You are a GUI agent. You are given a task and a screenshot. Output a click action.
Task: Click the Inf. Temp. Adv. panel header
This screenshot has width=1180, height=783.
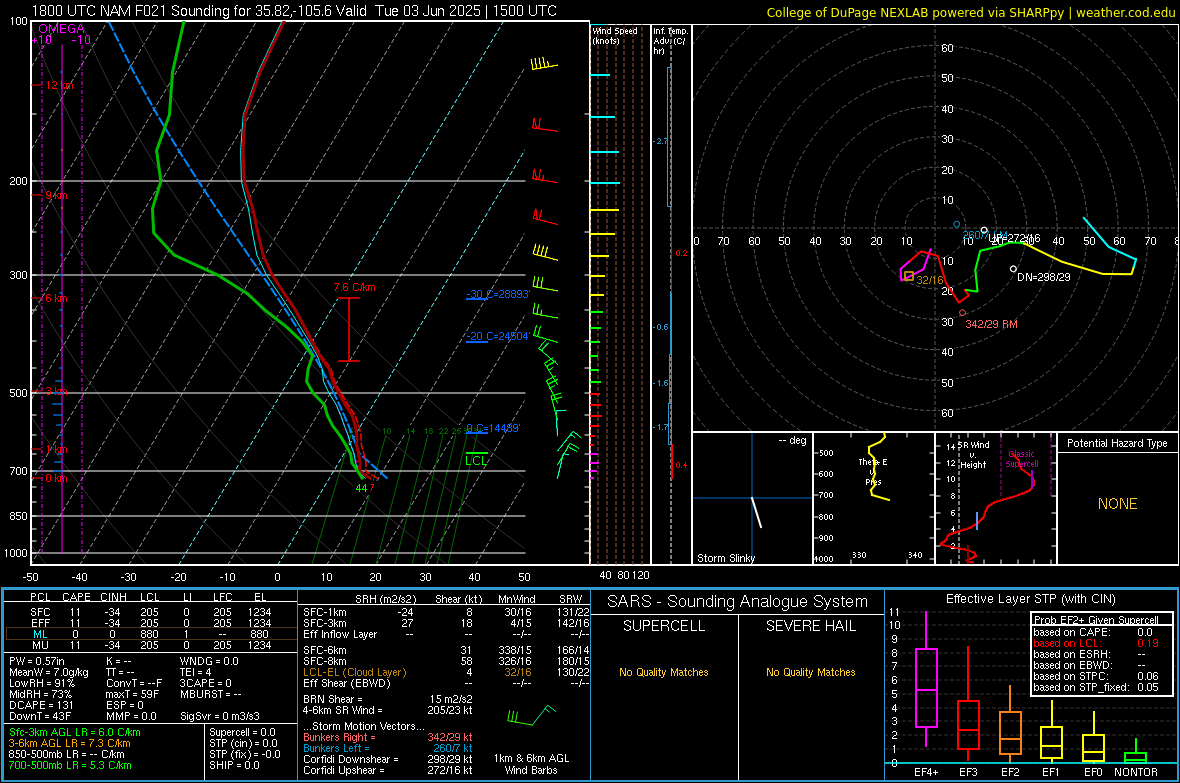669,41
